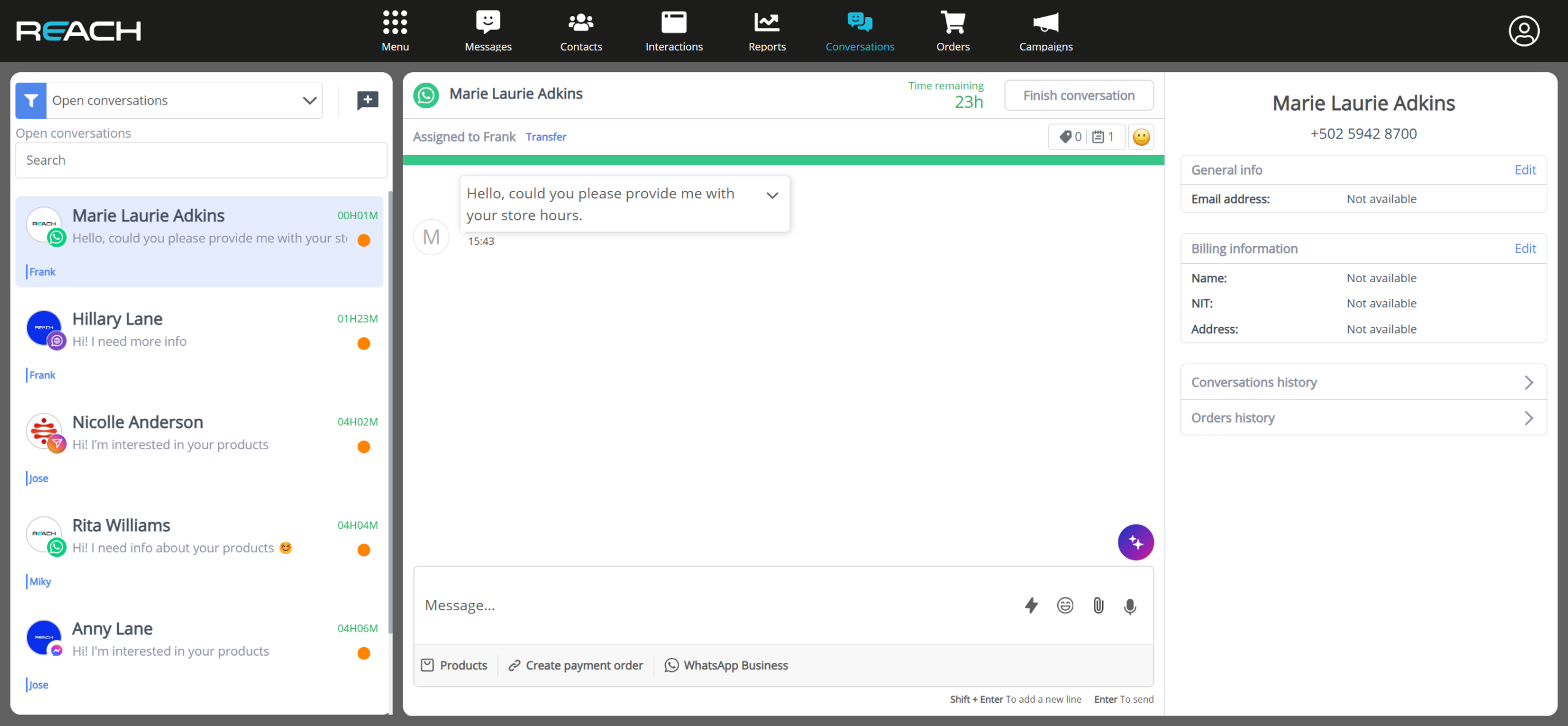This screenshot has height=726, width=1568.
Task: Expand Orders history section
Action: point(1363,418)
